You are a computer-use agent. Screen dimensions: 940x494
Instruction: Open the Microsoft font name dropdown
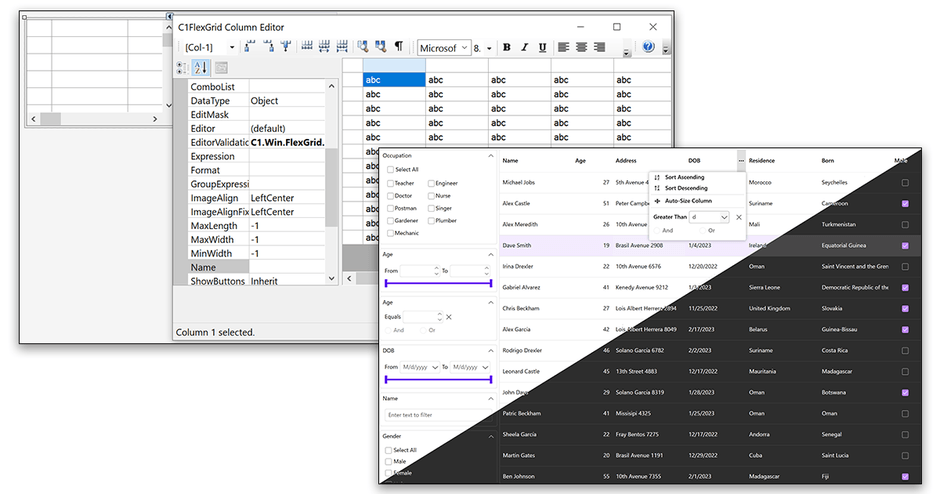(x=464, y=47)
